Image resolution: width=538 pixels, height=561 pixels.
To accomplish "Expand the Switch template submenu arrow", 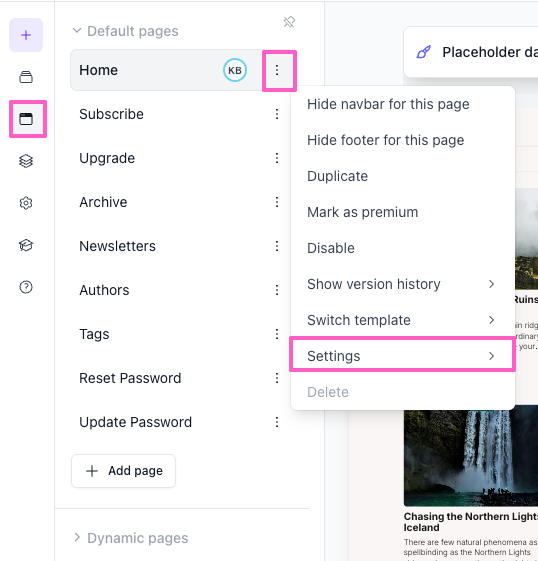I will pos(491,320).
